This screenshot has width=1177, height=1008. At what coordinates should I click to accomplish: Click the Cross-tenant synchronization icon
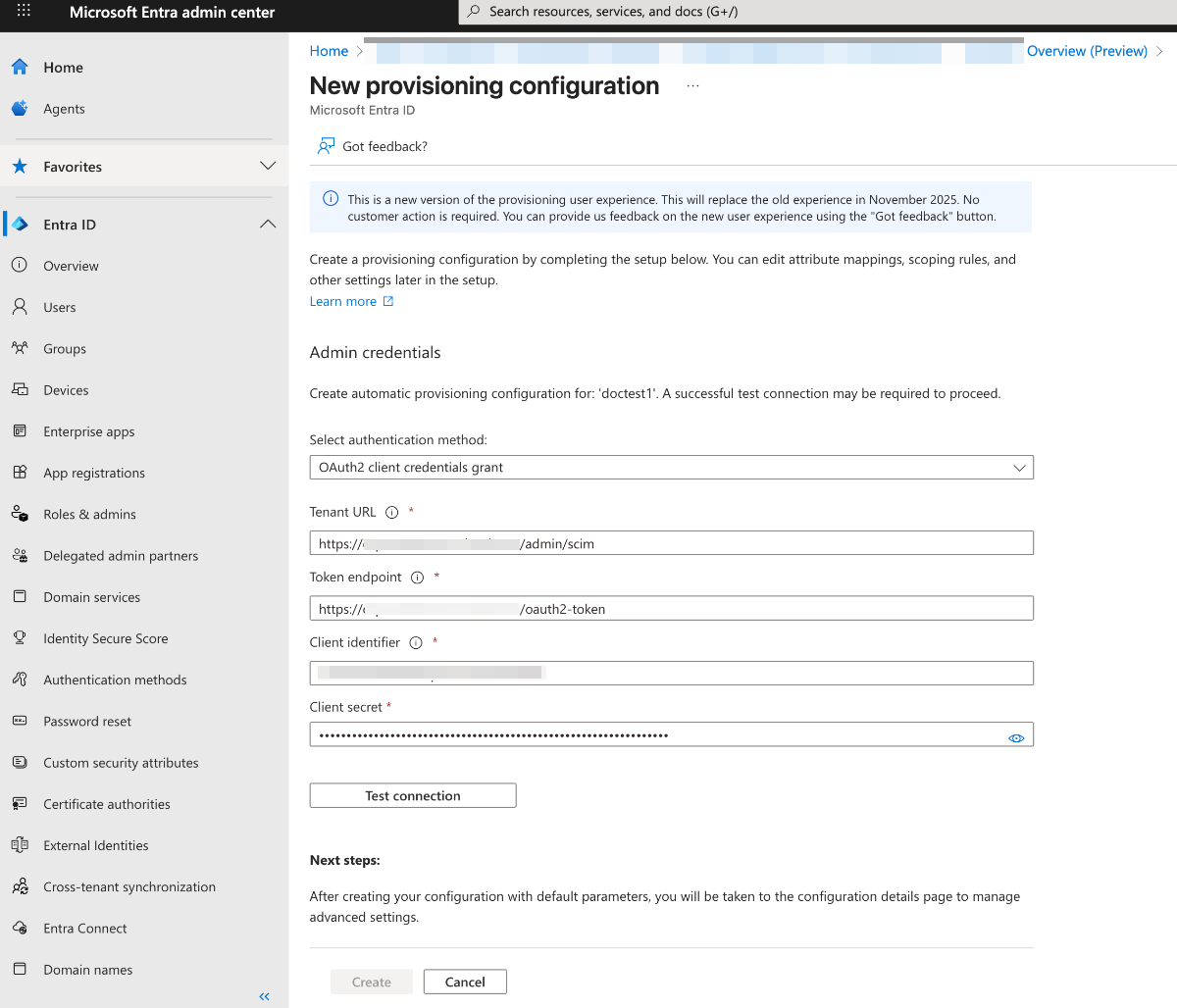point(20,886)
